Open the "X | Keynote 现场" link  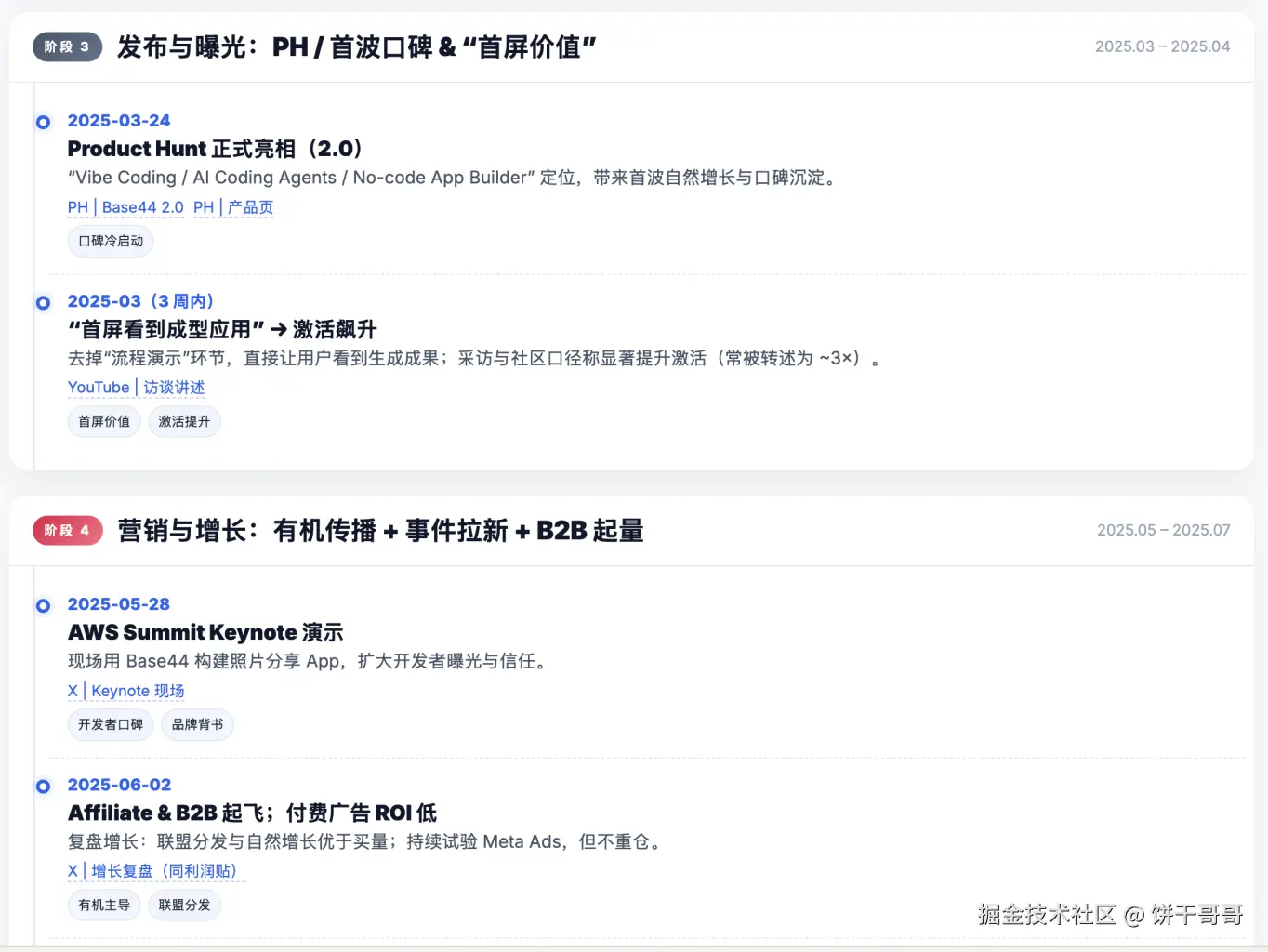tap(125, 691)
